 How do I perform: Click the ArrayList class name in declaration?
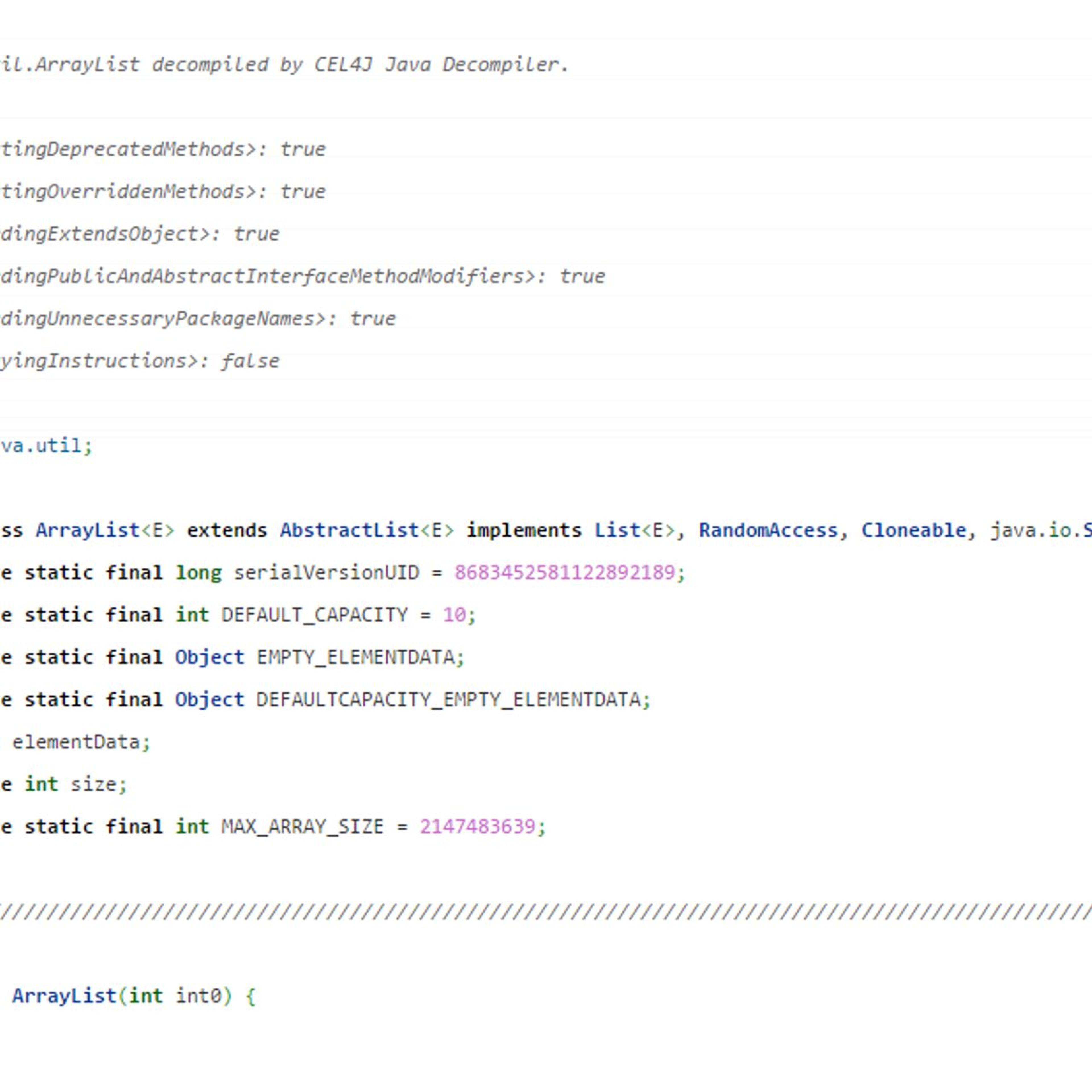click(88, 531)
